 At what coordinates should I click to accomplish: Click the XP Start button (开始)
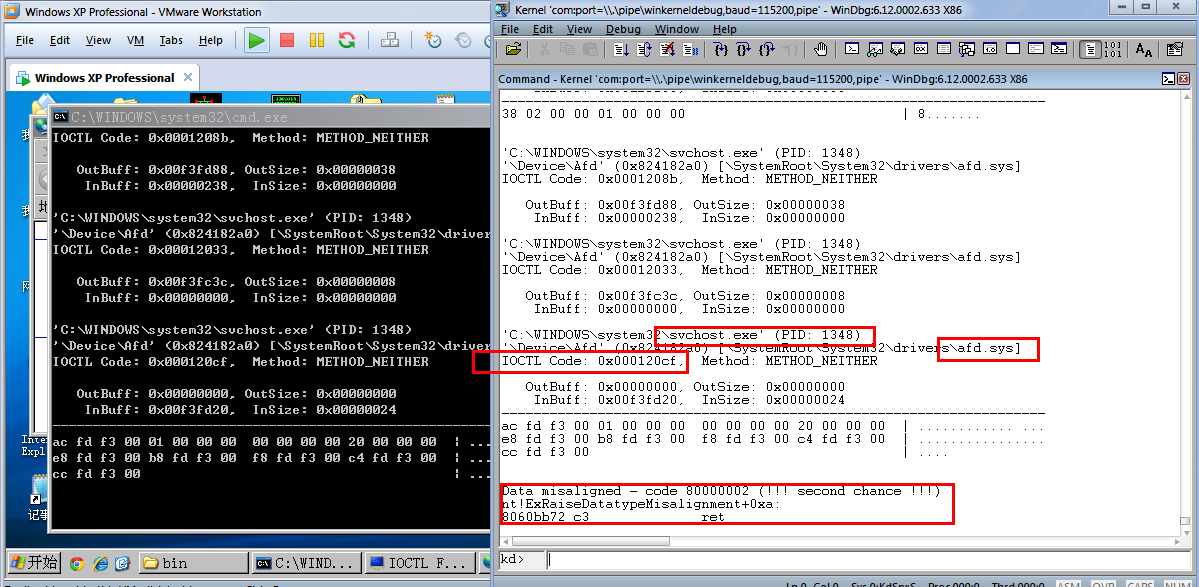pos(34,563)
